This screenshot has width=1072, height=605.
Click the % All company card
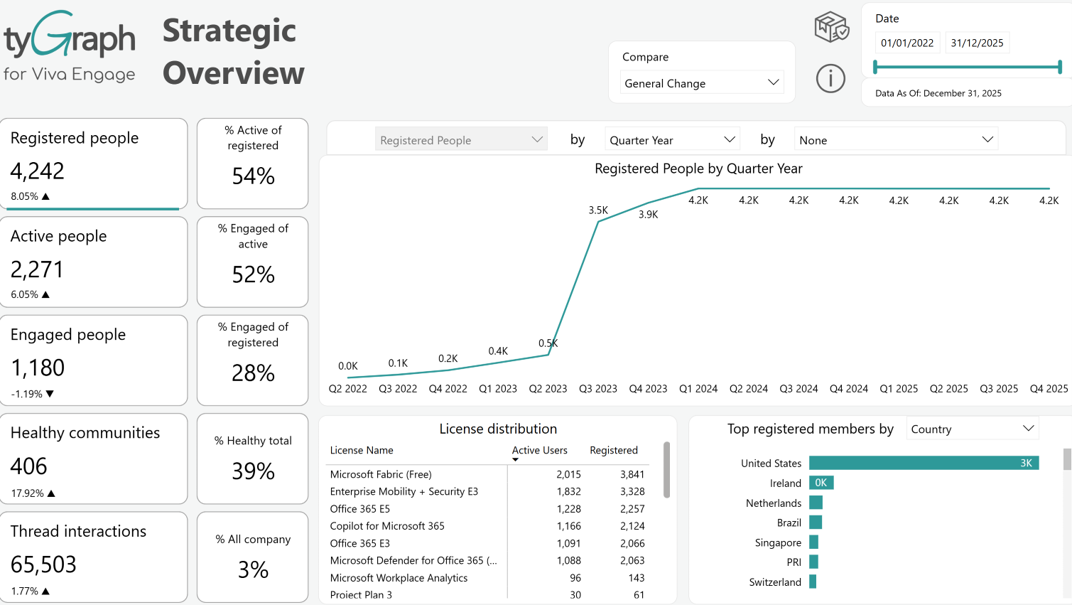pos(253,557)
